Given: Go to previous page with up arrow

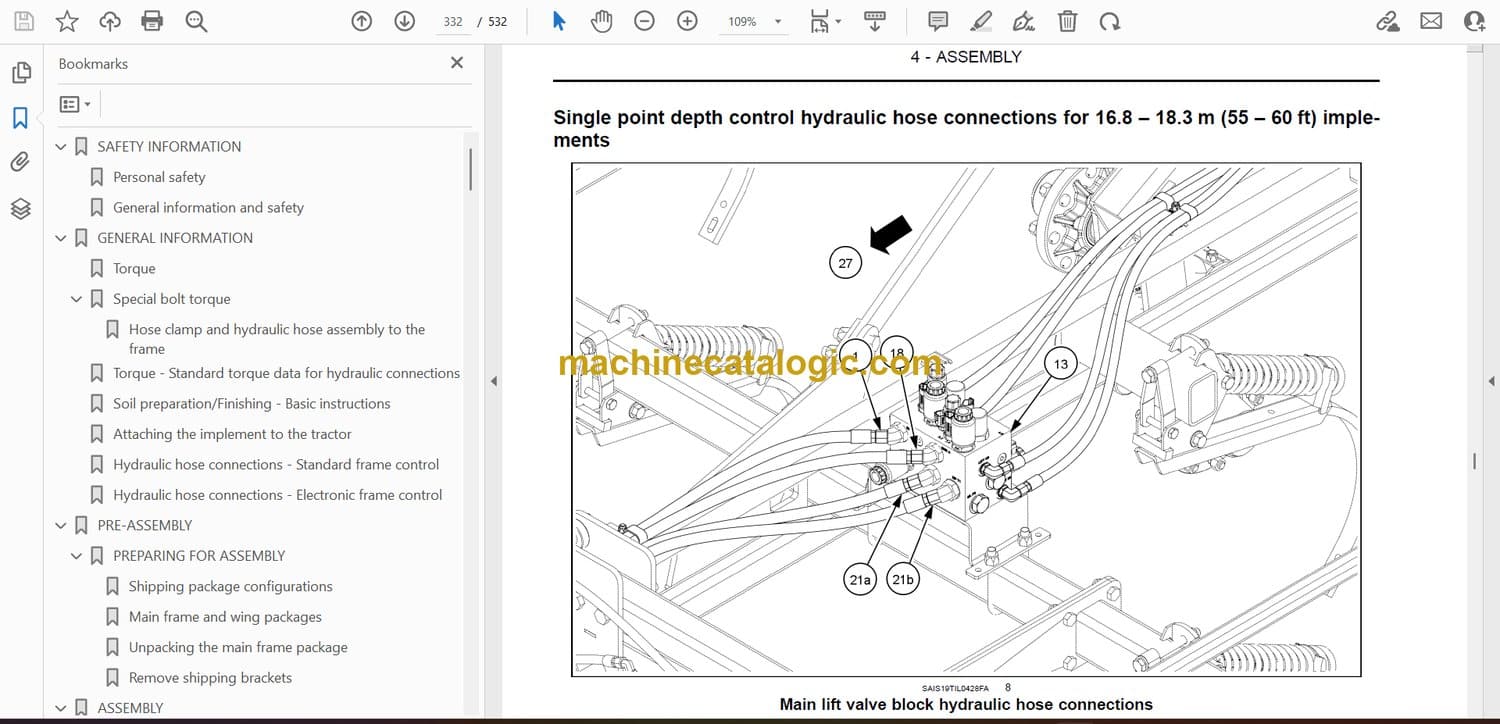Looking at the screenshot, I should click(x=362, y=21).
